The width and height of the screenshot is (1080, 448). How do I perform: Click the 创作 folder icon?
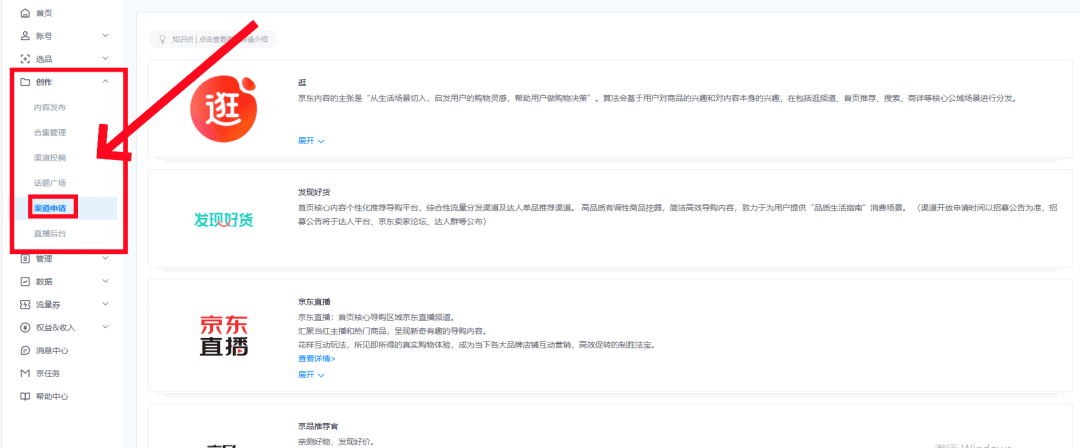(x=25, y=82)
